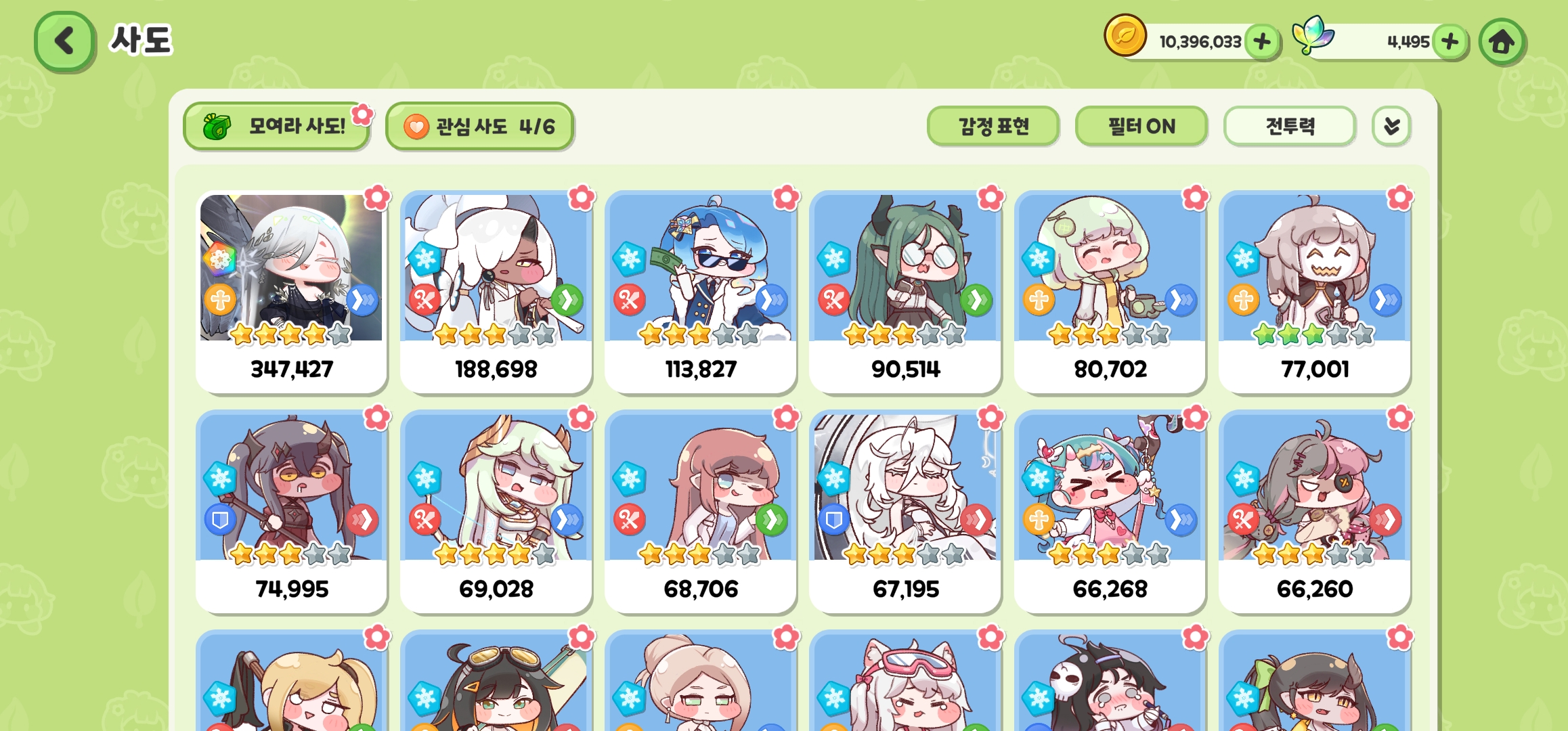This screenshot has width=1568, height=731.
Task: Select the character with 90,514 power
Action: (x=905, y=292)
